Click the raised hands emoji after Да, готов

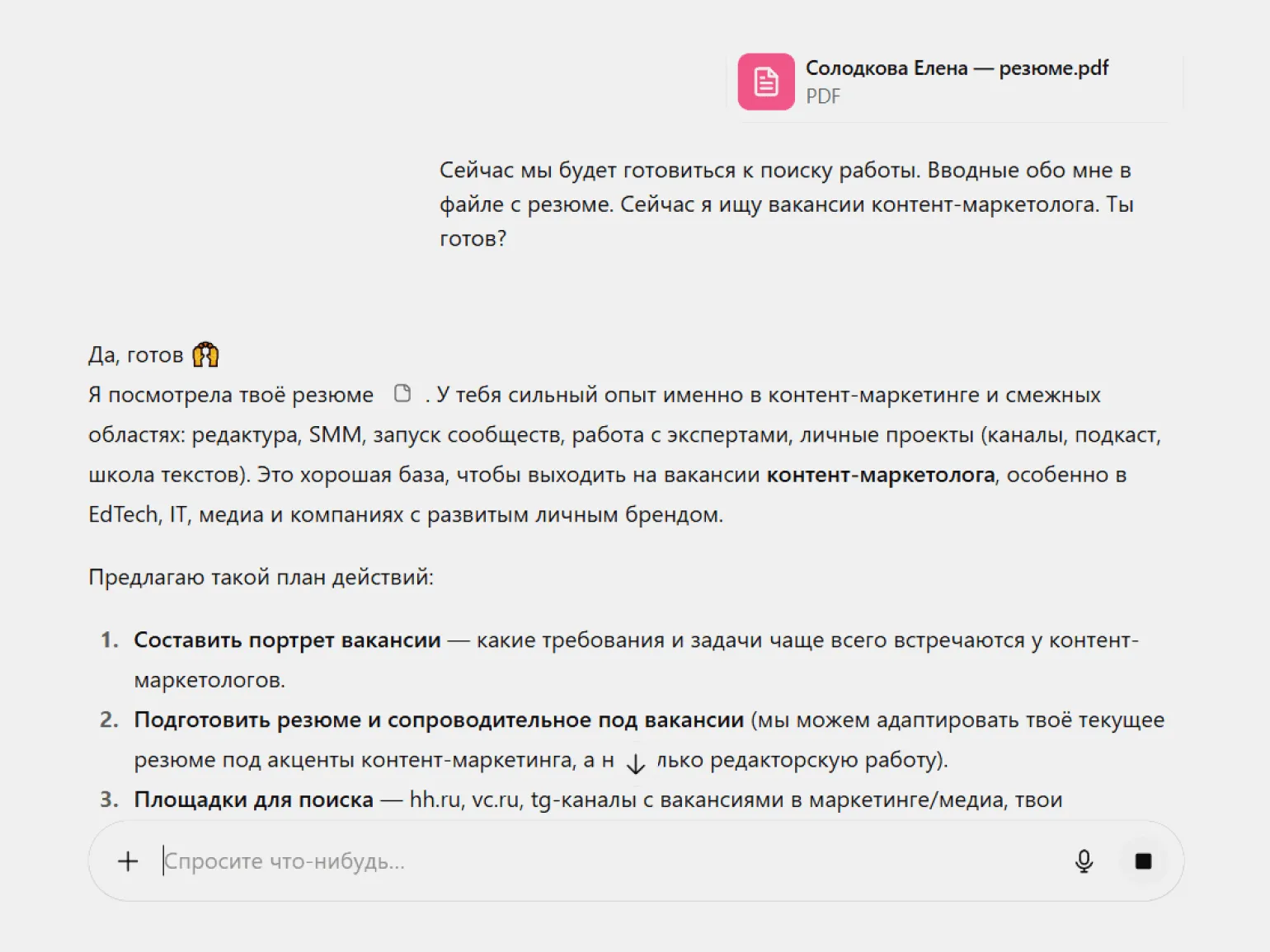pyautogui.click(x=205, y=354)
